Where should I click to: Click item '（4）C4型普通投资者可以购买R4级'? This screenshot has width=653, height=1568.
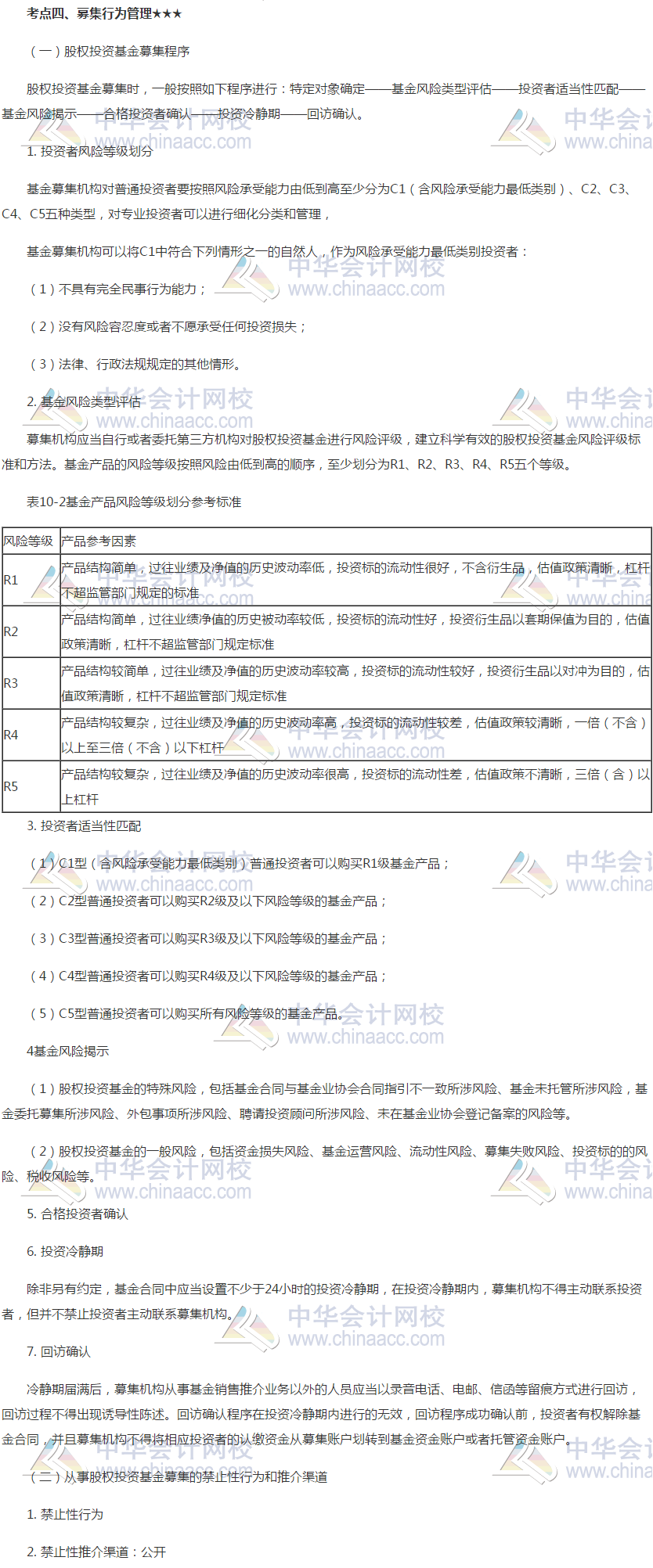click(x=208, y=976)
